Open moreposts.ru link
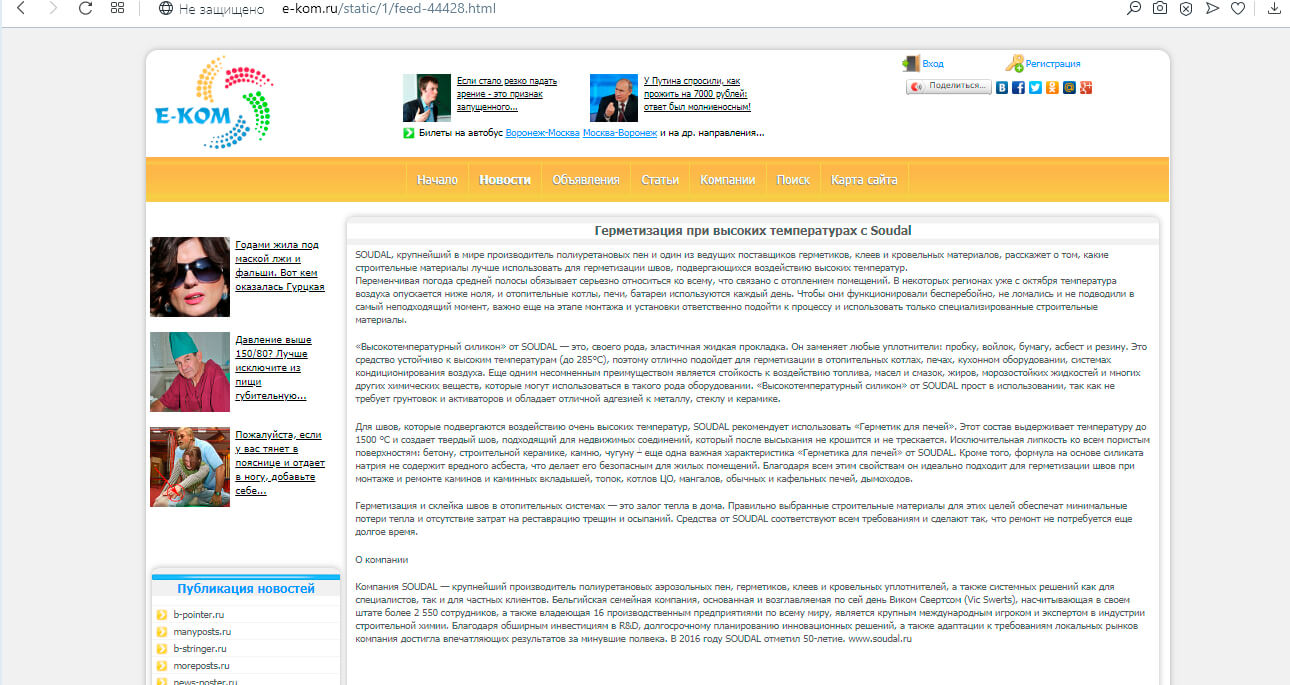 (201, 665)
